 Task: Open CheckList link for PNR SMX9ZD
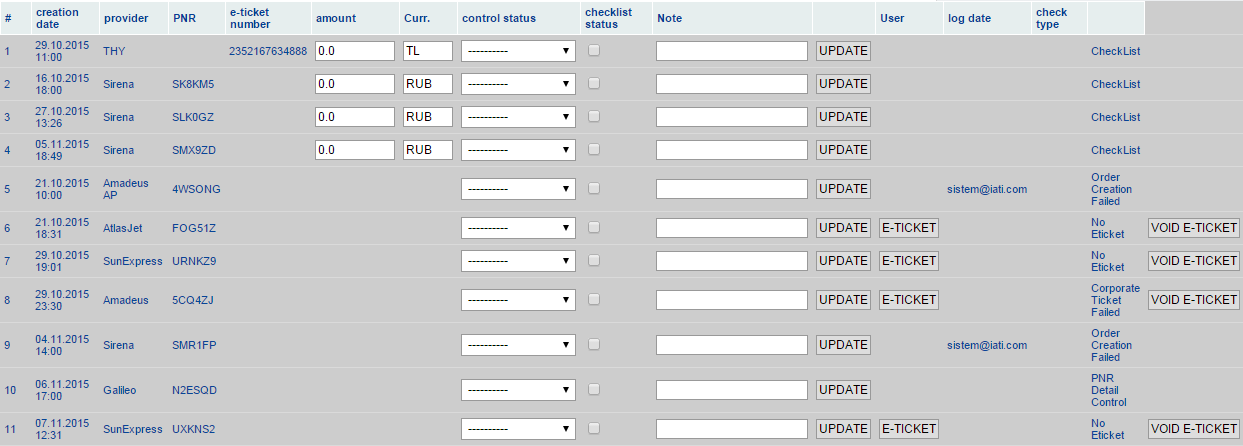[x=1116, y=150]
